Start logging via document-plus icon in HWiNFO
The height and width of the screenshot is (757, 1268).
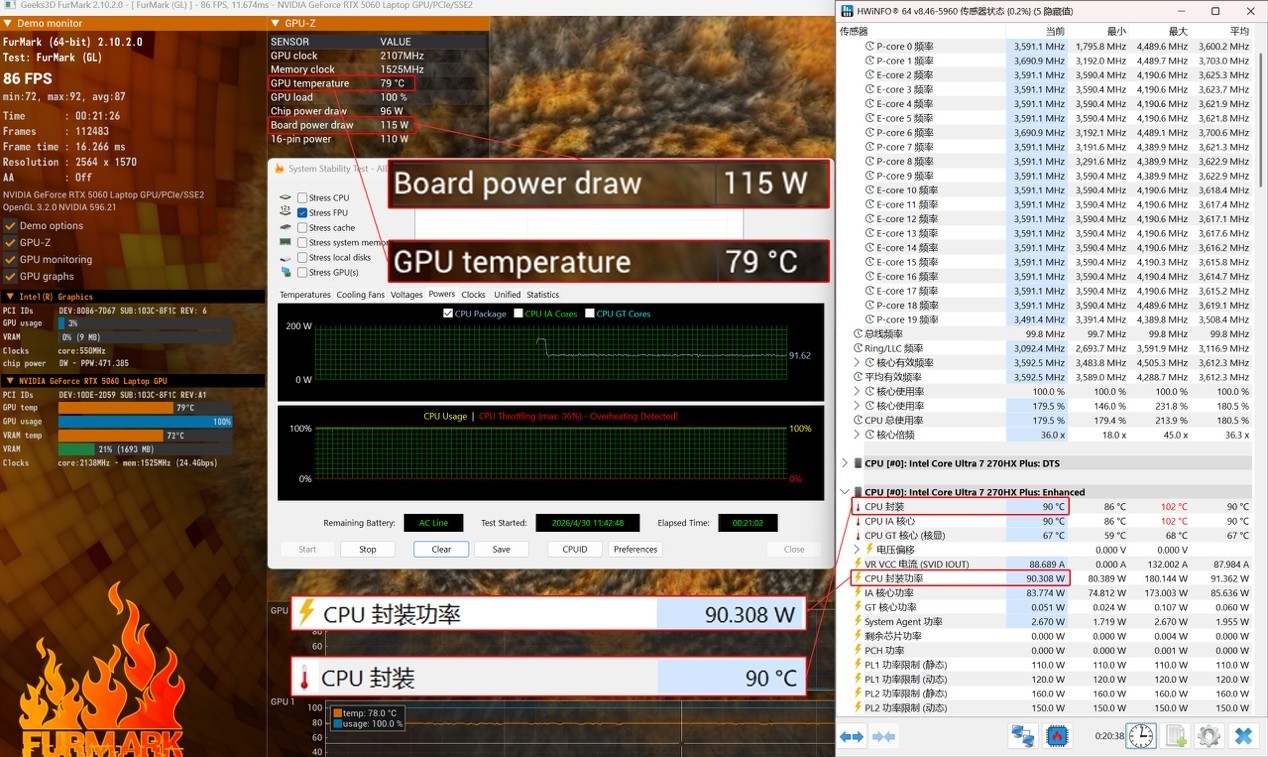click(x=1176, y=736)
